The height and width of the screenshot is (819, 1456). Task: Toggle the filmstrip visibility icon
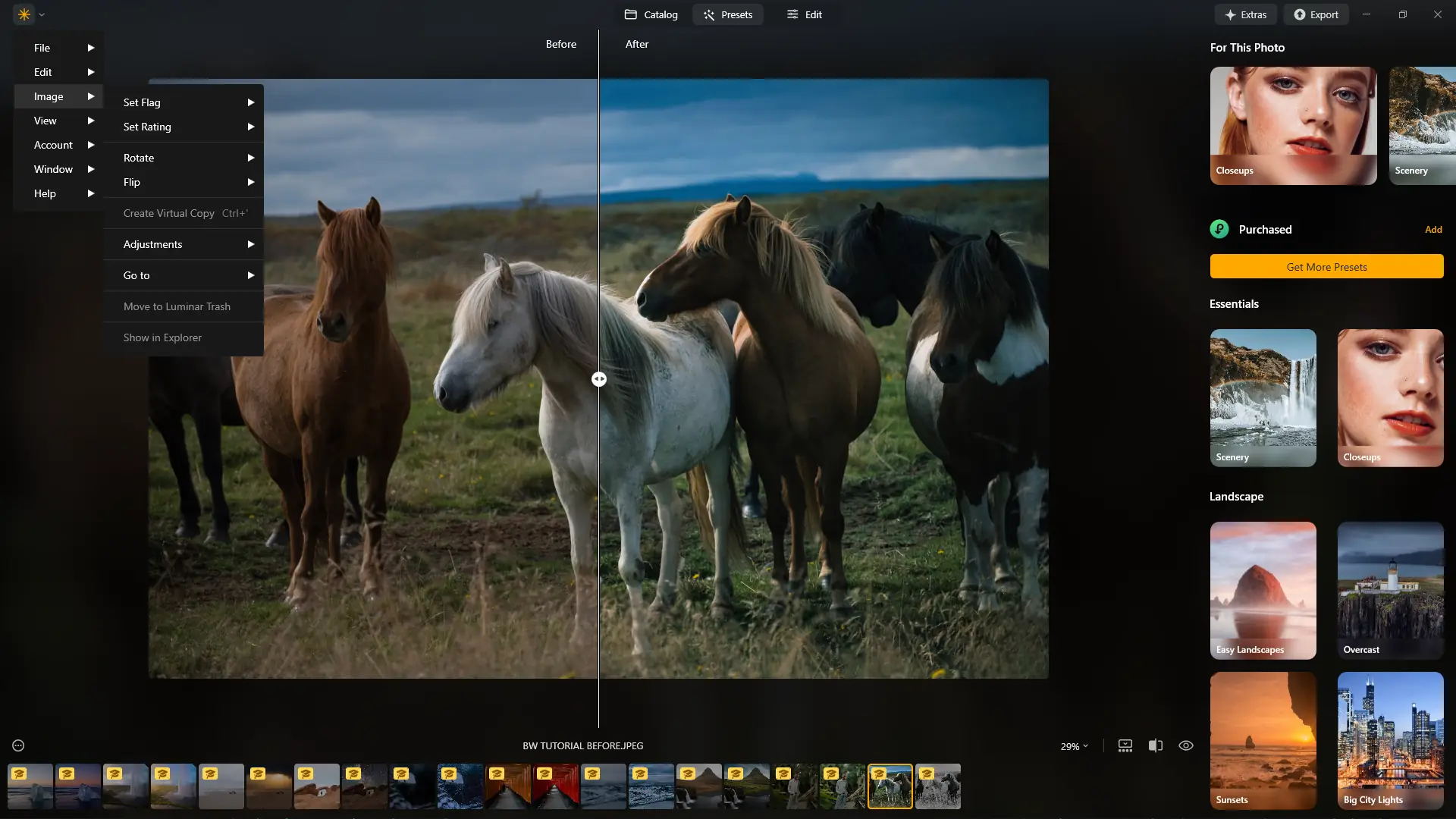[1125, 745]
